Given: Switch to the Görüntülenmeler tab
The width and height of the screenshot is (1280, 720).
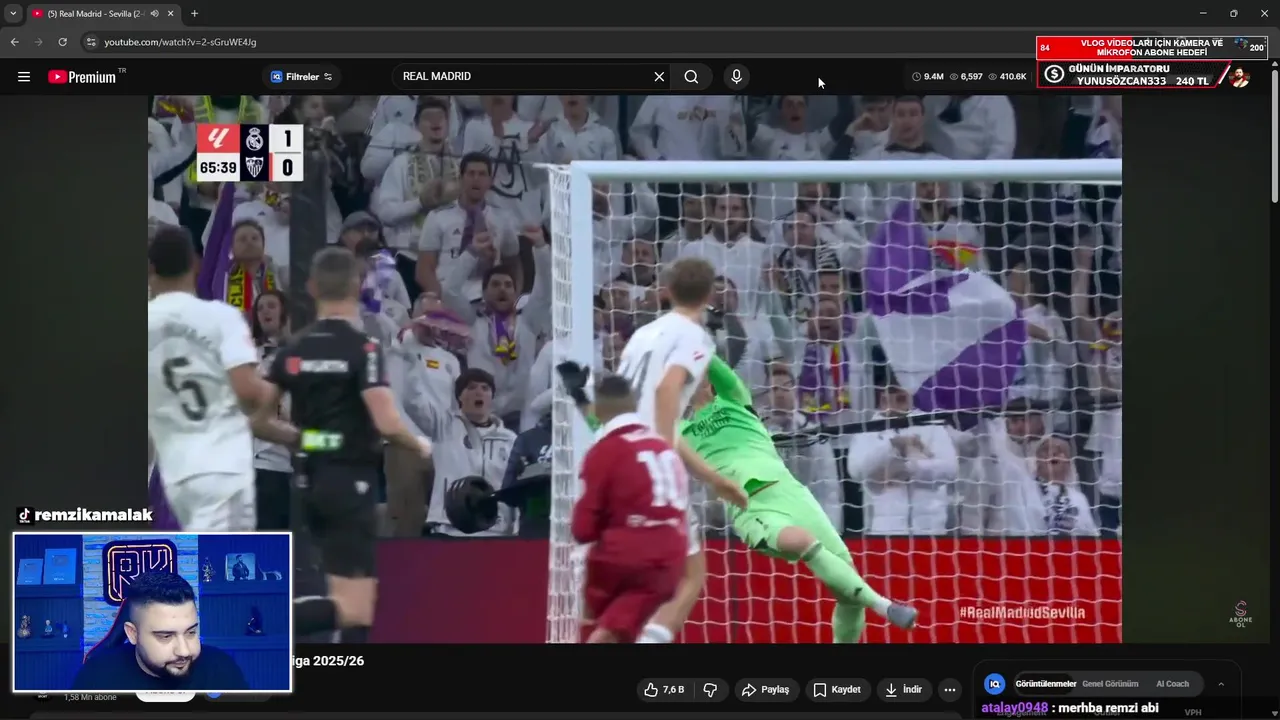Looking at the screenshot, I should point(1046,684).
